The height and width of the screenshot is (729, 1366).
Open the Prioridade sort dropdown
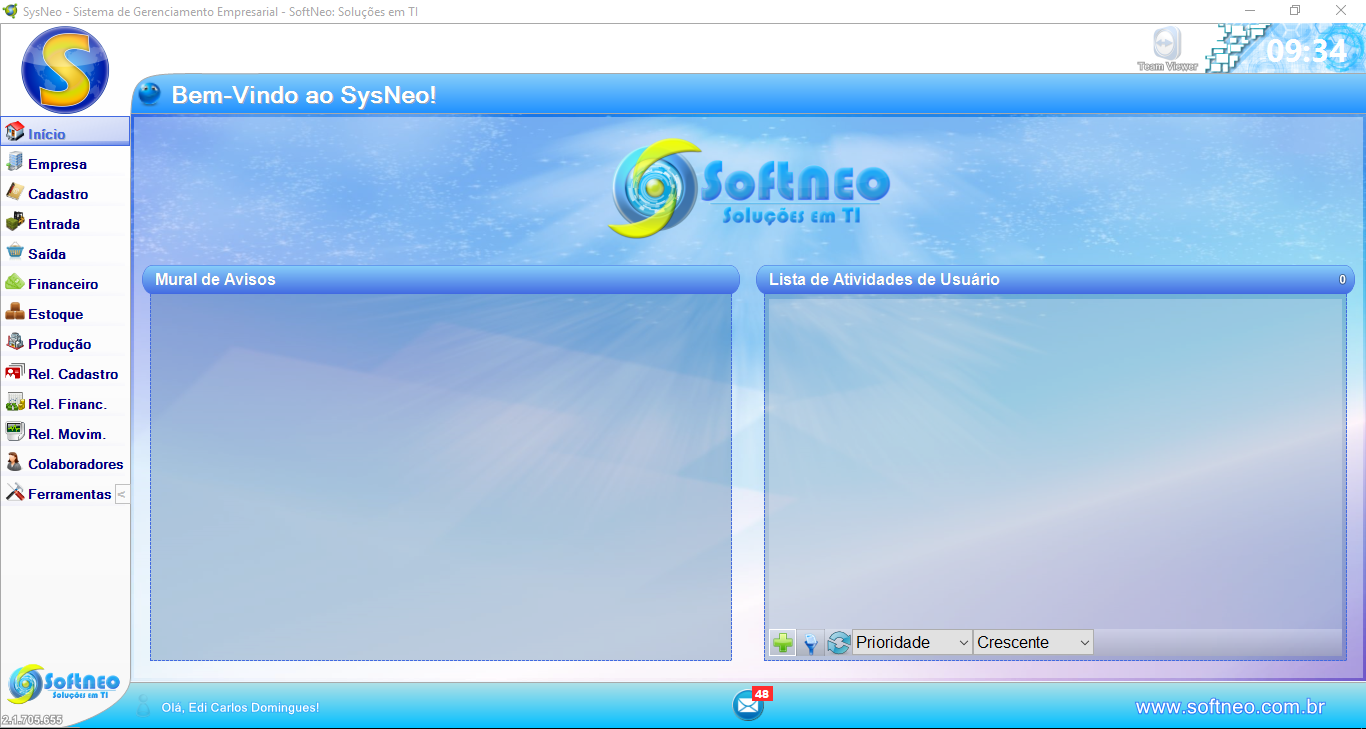point(911,642)
